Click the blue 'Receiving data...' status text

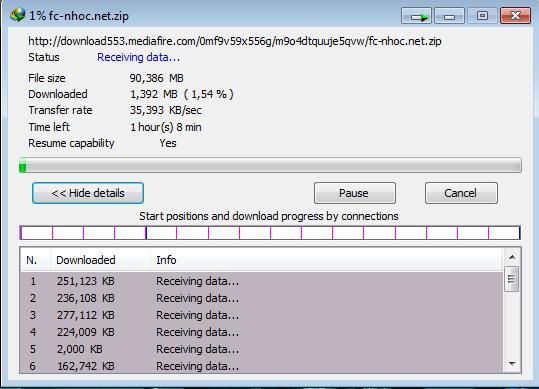click(x=139, y=57)
